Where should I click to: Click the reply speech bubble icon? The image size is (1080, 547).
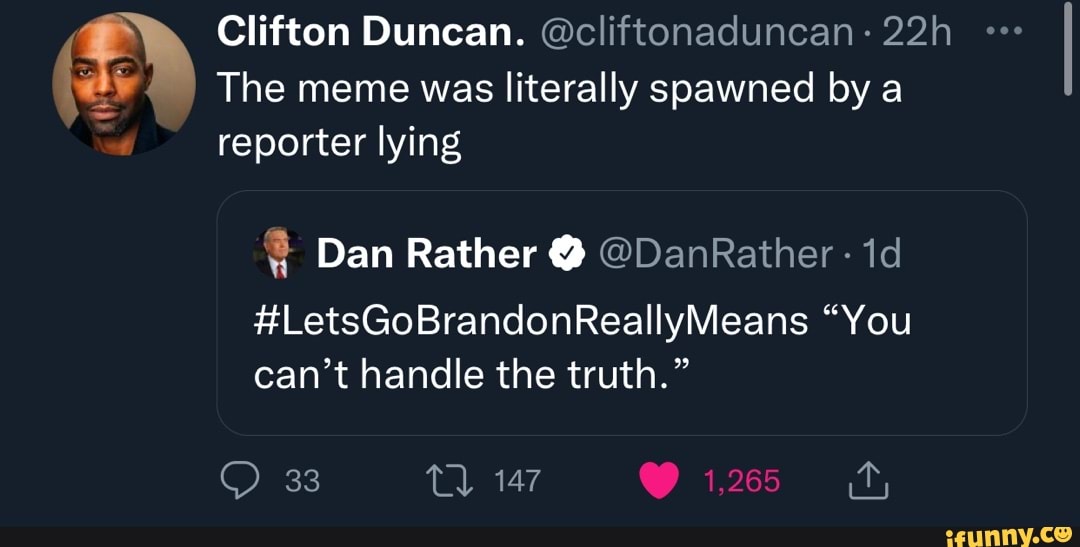[x=238, y=482]
